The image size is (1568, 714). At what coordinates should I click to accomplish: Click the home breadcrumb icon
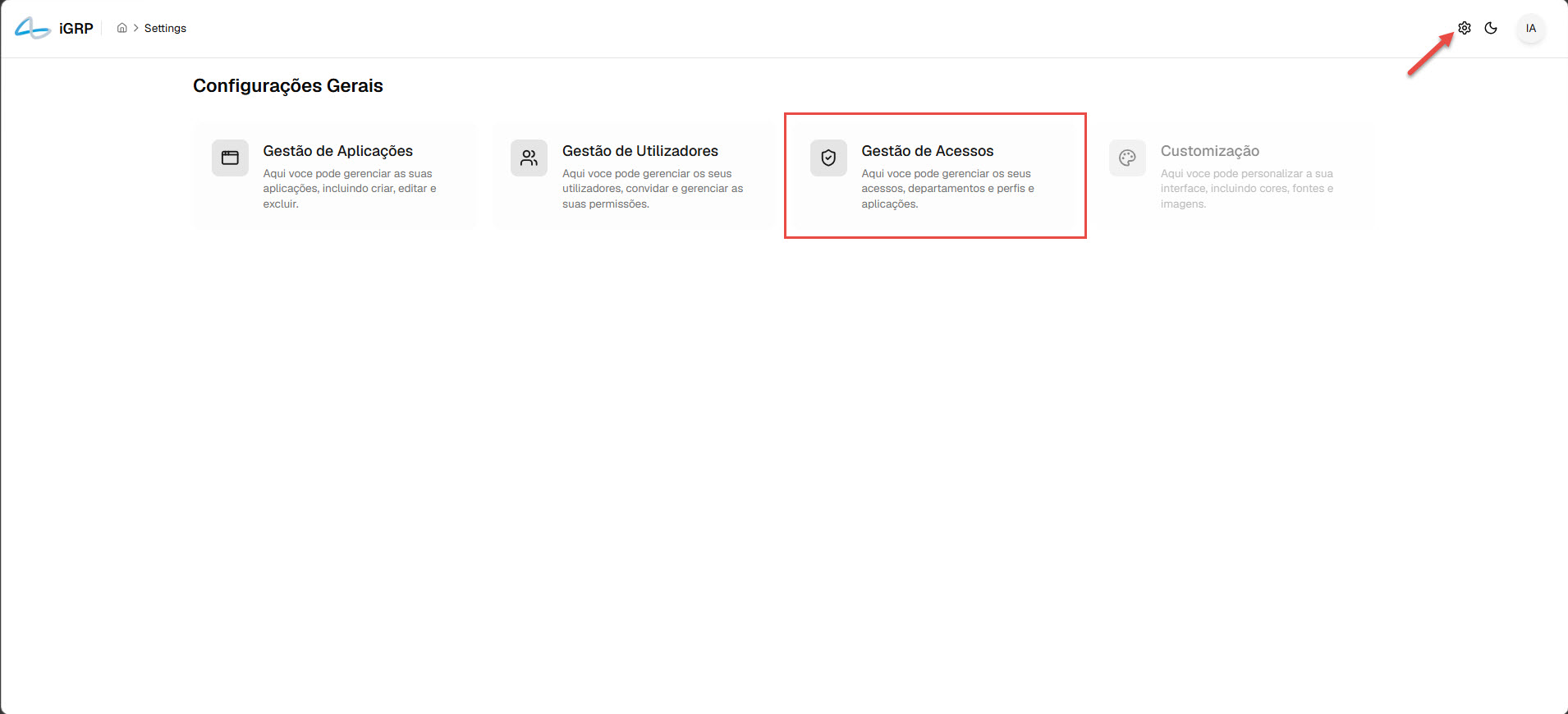point(121,28)
